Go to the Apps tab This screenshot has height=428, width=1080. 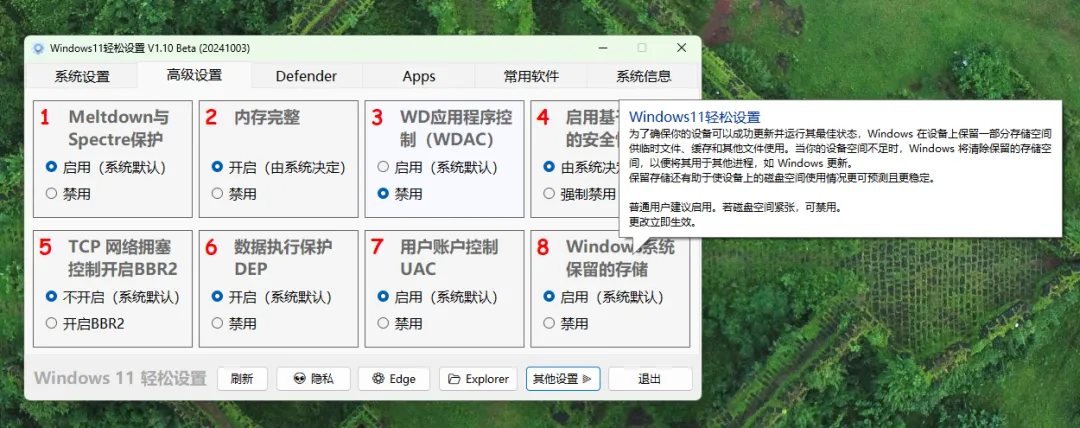coord(419,76)
